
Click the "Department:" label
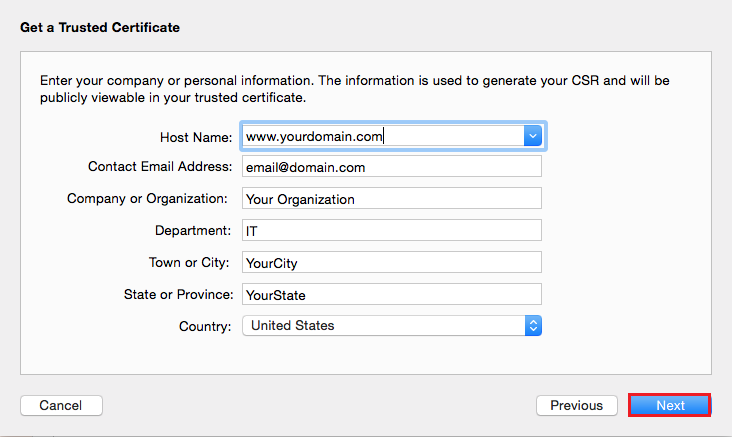[x=193, y=230]
